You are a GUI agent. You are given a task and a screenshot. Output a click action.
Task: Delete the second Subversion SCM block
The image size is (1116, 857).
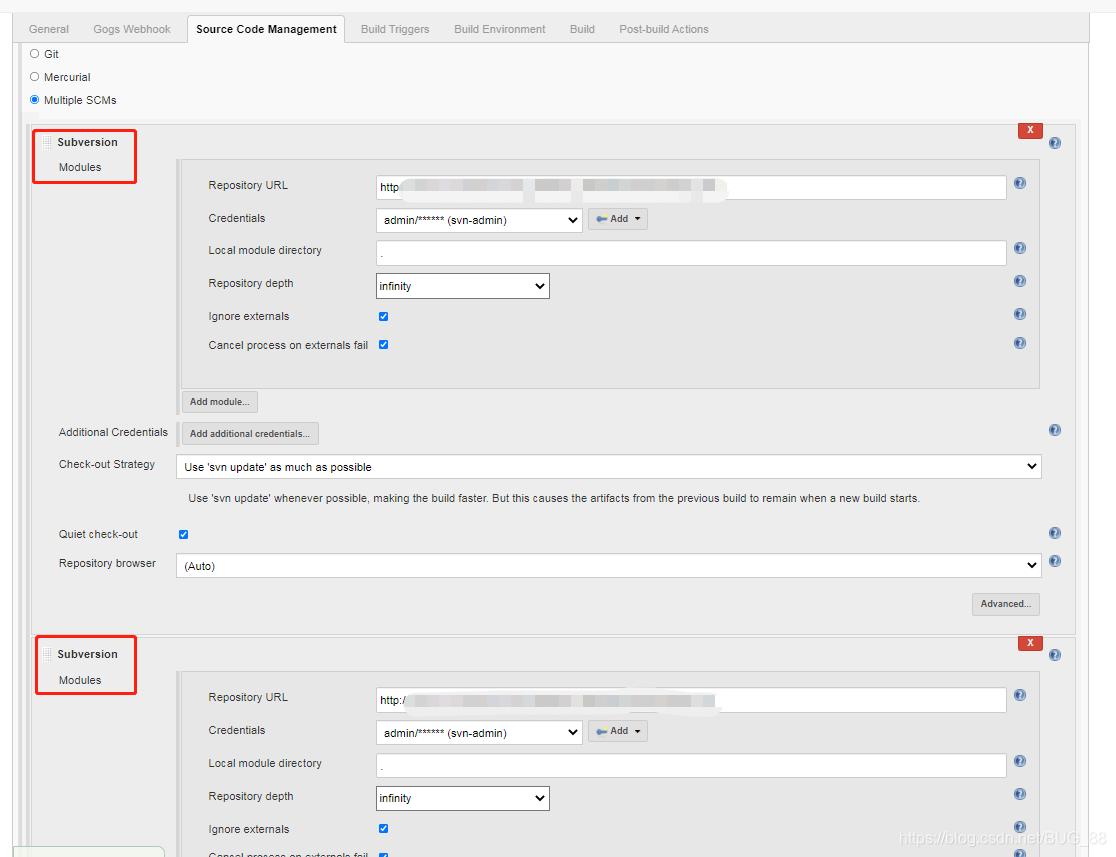1030,643
